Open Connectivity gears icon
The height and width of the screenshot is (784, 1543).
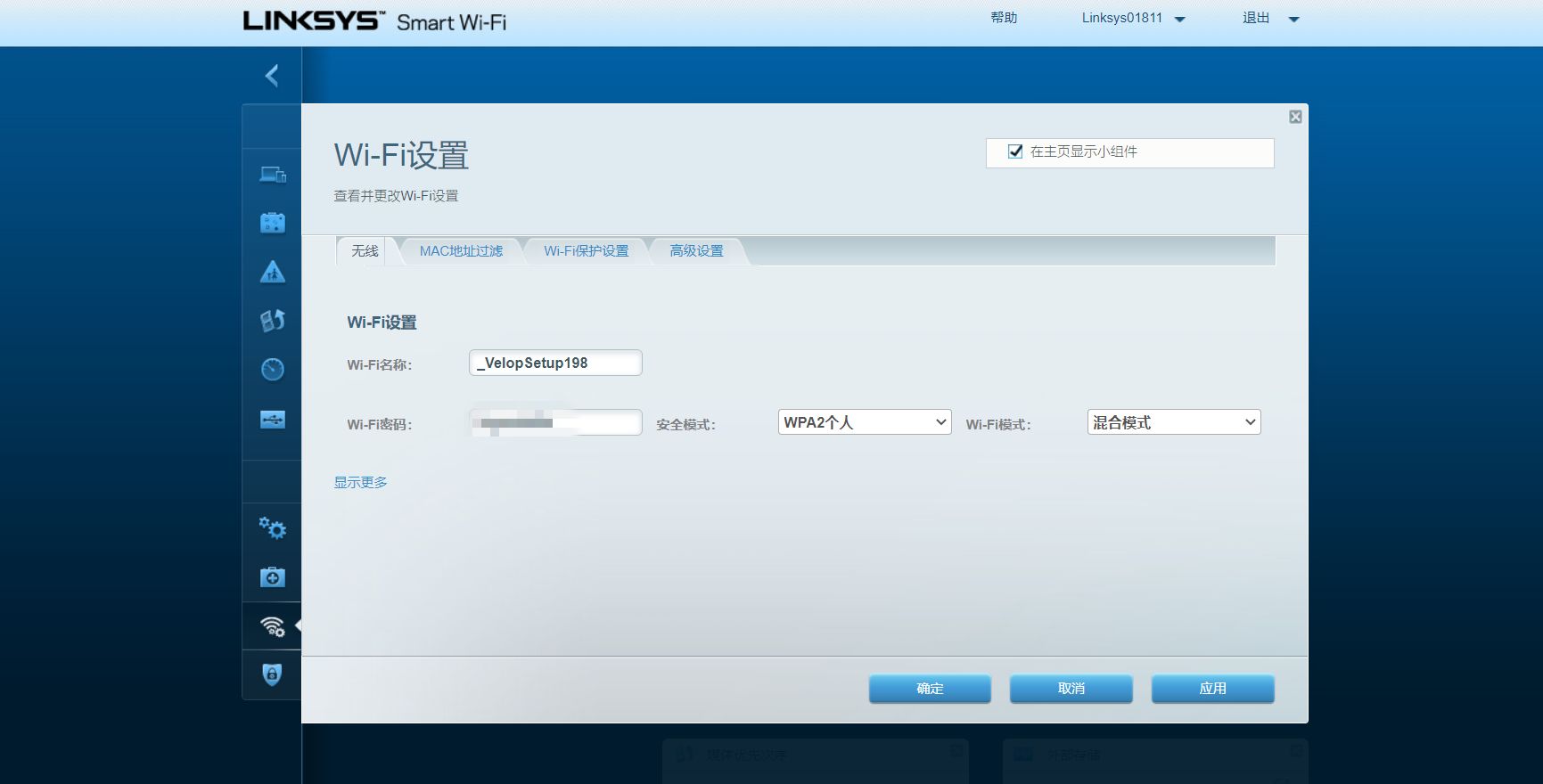tap(272, 528)
